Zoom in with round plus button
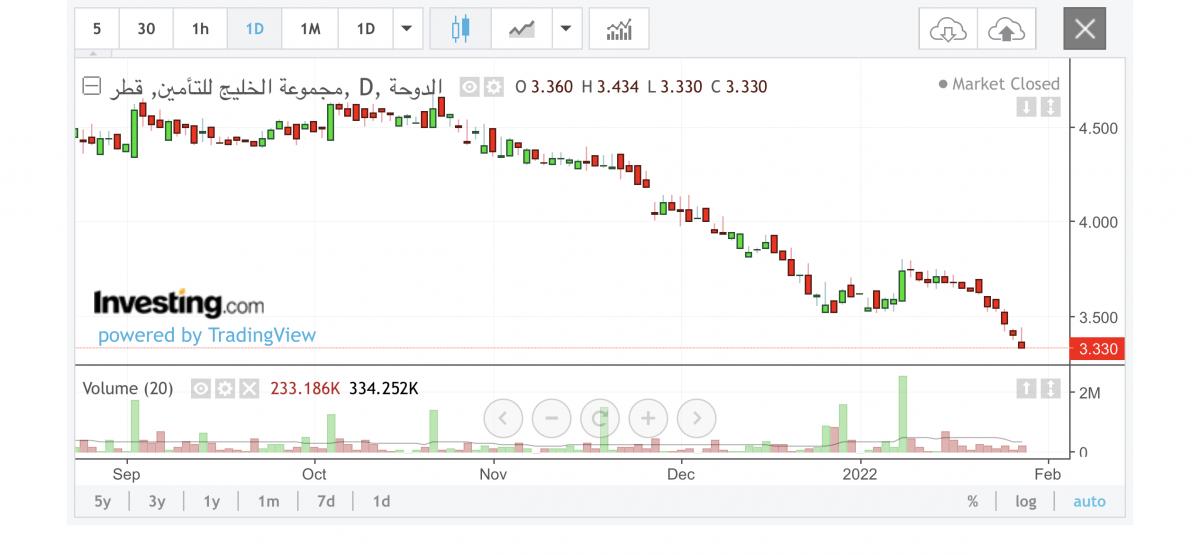This screenshot has width=1200, height=555. coord(648,417)
